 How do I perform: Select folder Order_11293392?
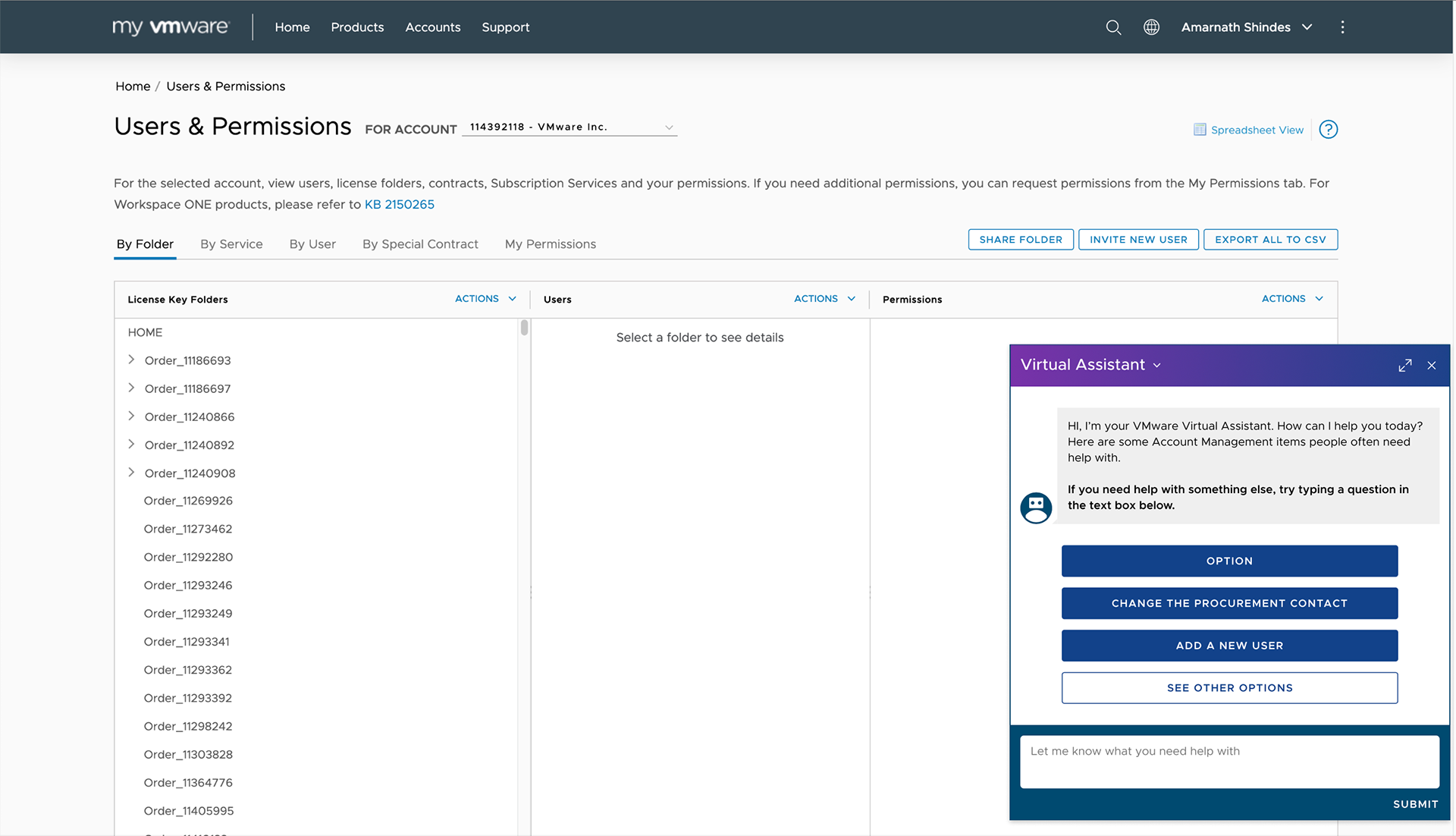[188, 698]
